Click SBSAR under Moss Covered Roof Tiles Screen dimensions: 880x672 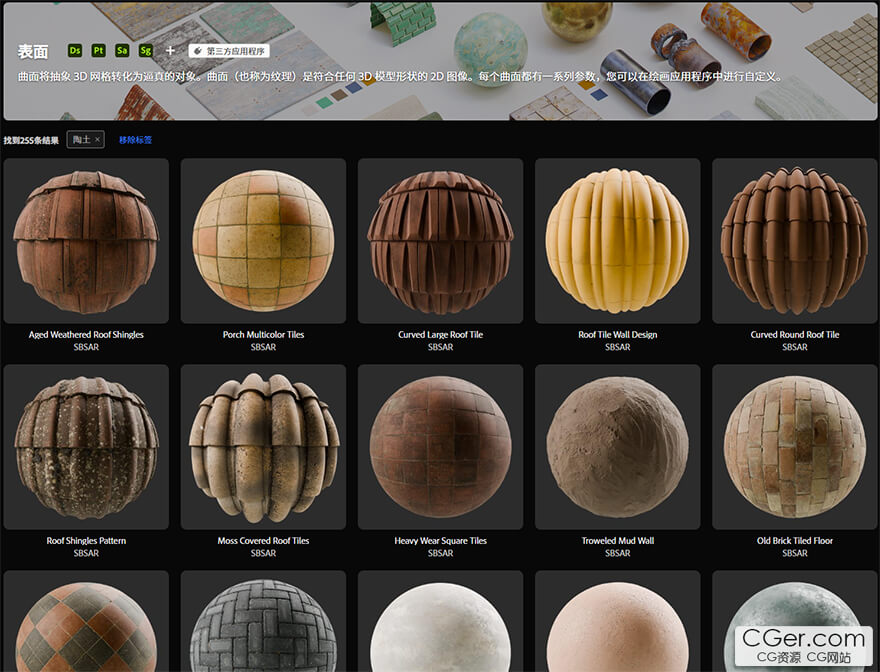tap(263, 554)
